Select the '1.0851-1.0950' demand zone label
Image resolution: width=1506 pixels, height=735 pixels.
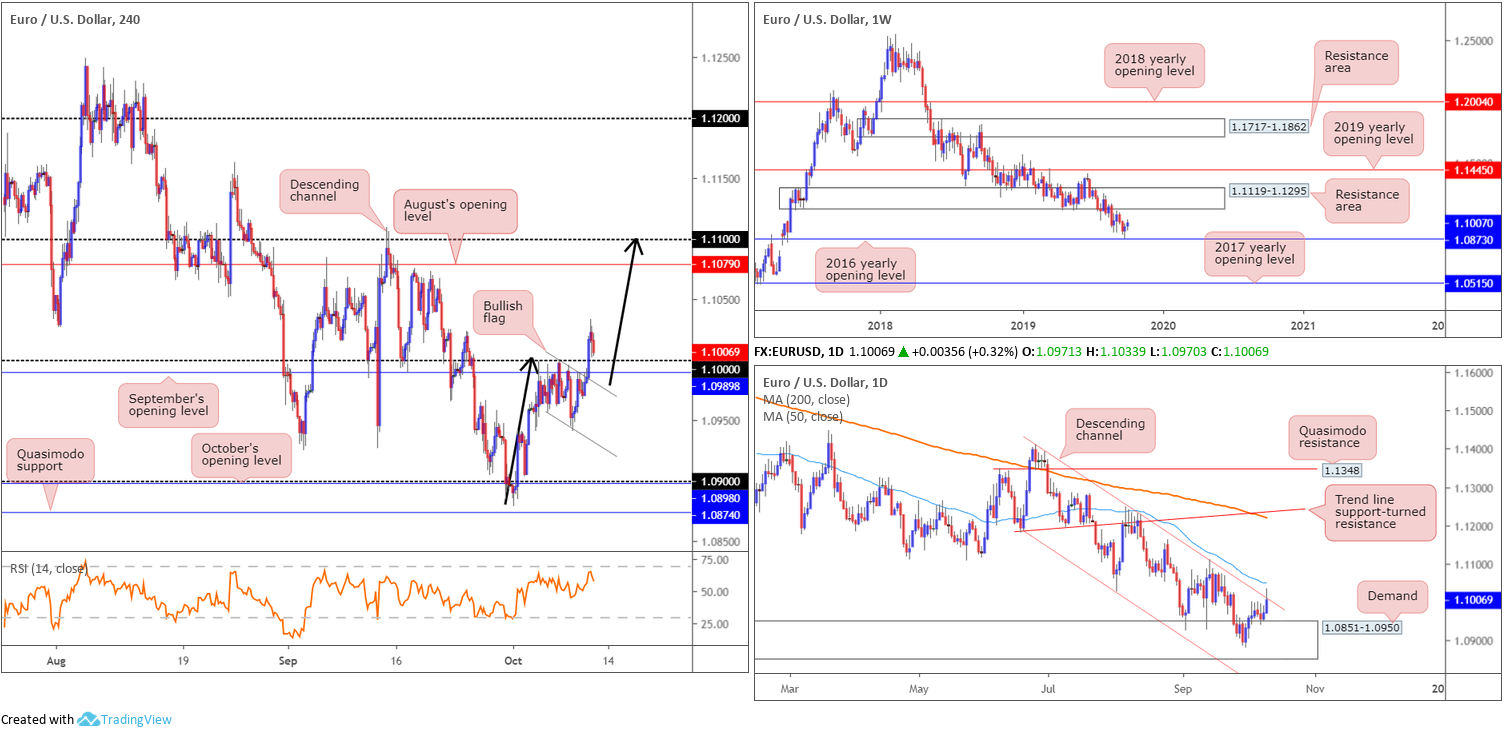1361,629
